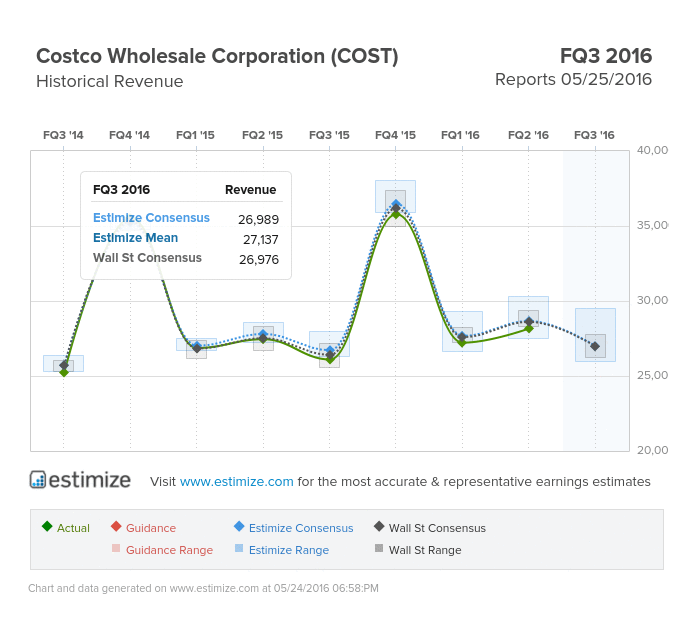This screenshot has height=620, width=685.
Task: Select the Estimize Range legend label
Action: tap(289, 550)
